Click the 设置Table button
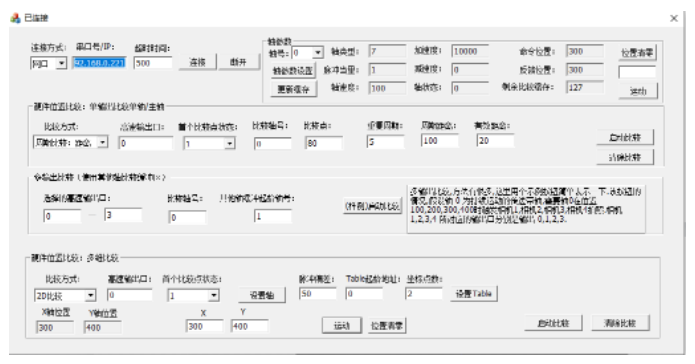This screenshot has height=364, width=695. point(474,294)
